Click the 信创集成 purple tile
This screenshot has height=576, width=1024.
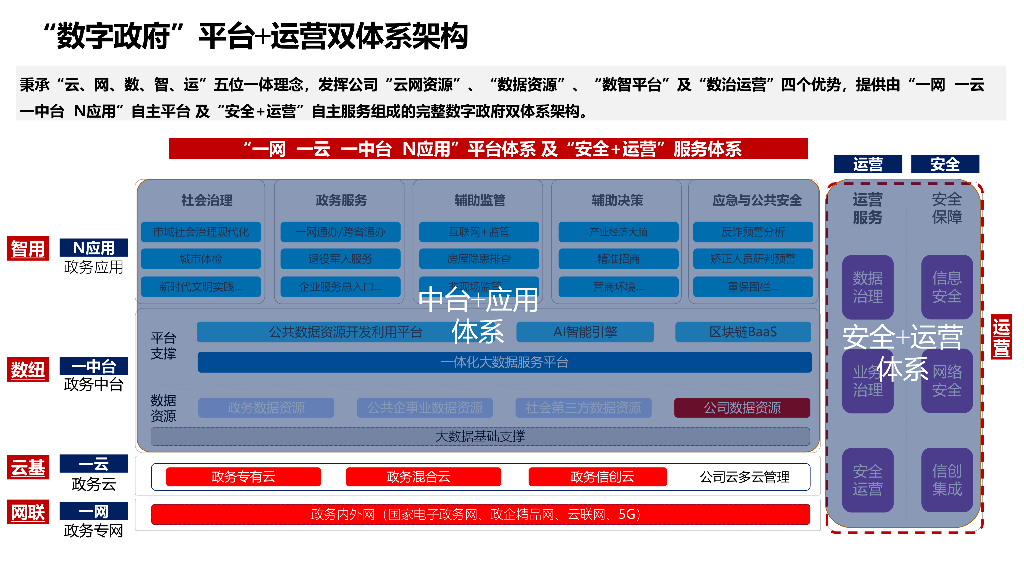tap(946, 479)
